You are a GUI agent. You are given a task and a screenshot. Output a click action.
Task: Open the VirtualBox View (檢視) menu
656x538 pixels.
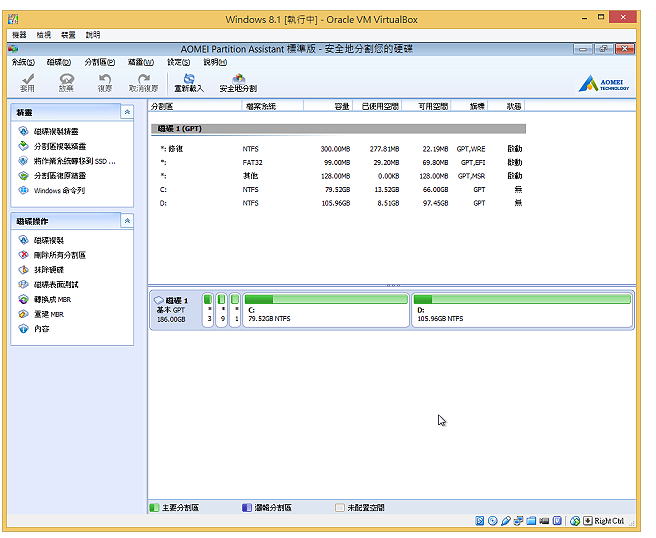coord(44,35)
